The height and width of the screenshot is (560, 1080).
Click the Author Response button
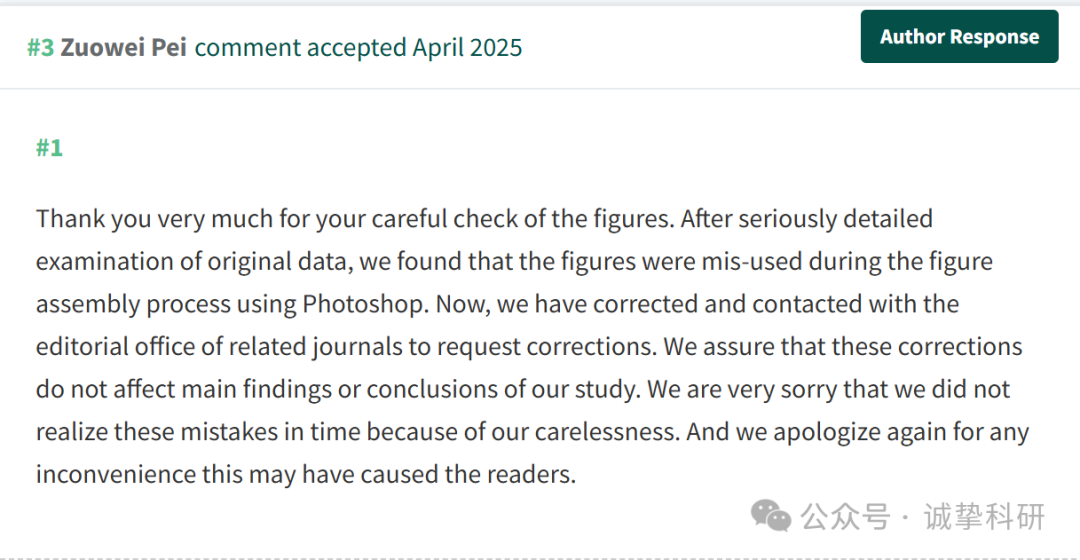(959, 37)
